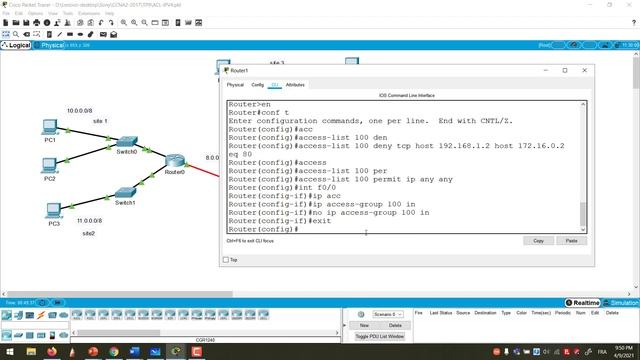Open Firefox from the taskbar
Viewport: 640px width, 360px height.
pyautogui.click(x=52, y=351)
